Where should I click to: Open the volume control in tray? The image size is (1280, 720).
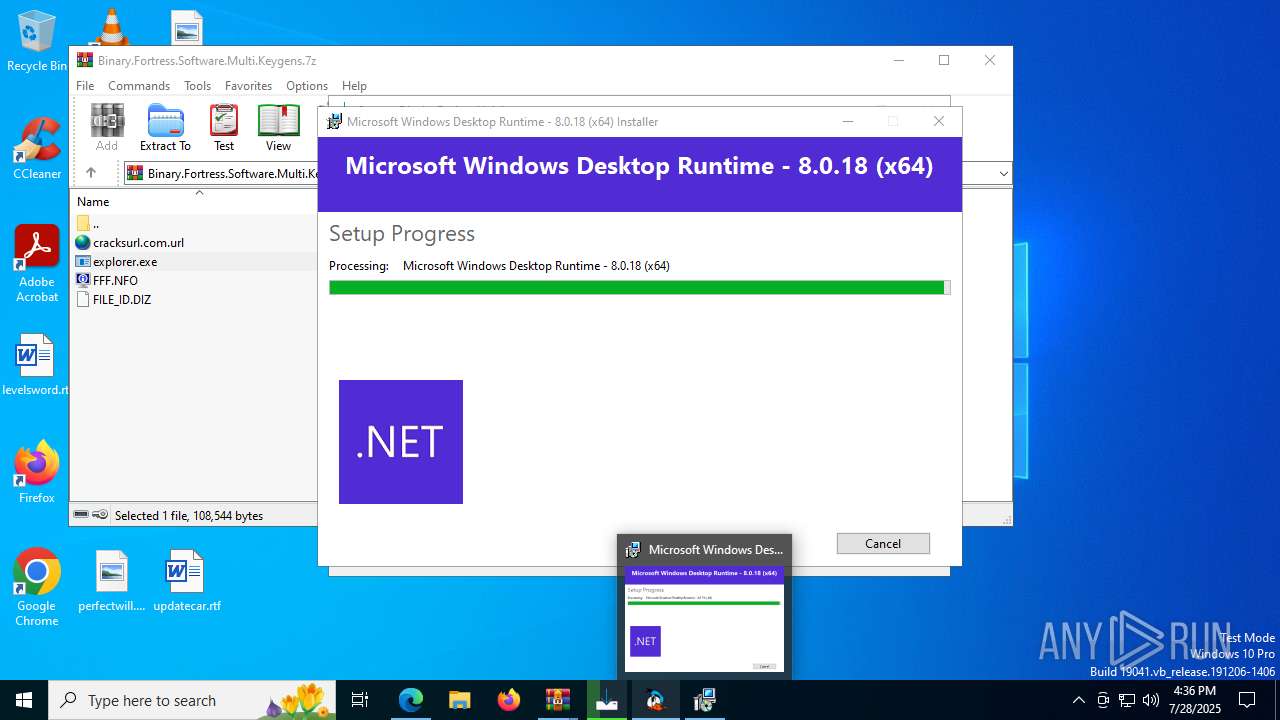point(1151,700)
